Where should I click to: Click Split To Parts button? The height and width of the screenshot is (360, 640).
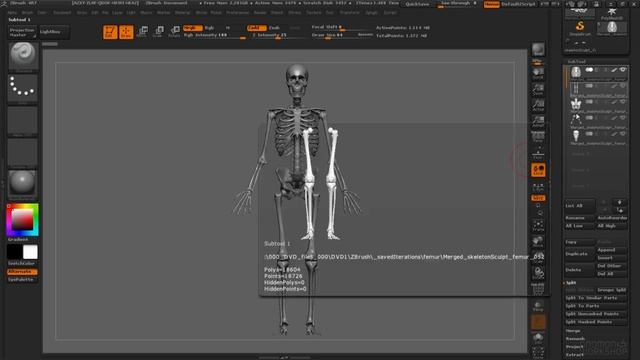pyautogui.click(x=596, y=306)
